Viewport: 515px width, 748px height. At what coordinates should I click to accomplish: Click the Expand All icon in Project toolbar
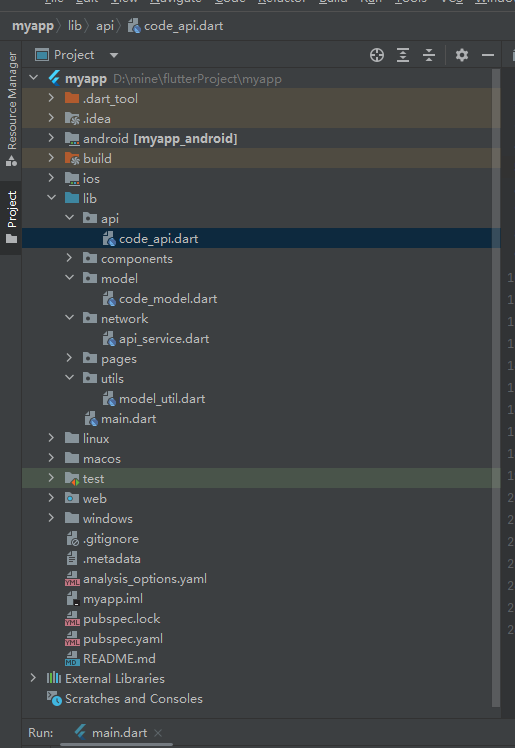click(x=403, y=55)
